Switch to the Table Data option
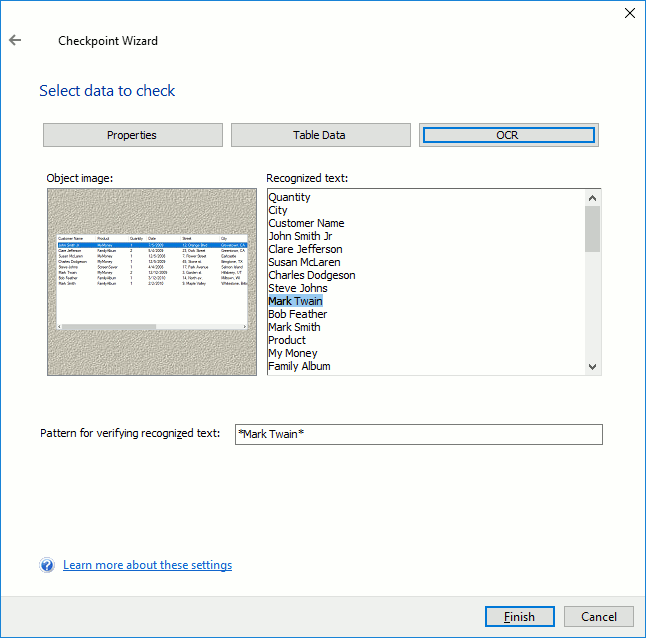 click(321, 135)
